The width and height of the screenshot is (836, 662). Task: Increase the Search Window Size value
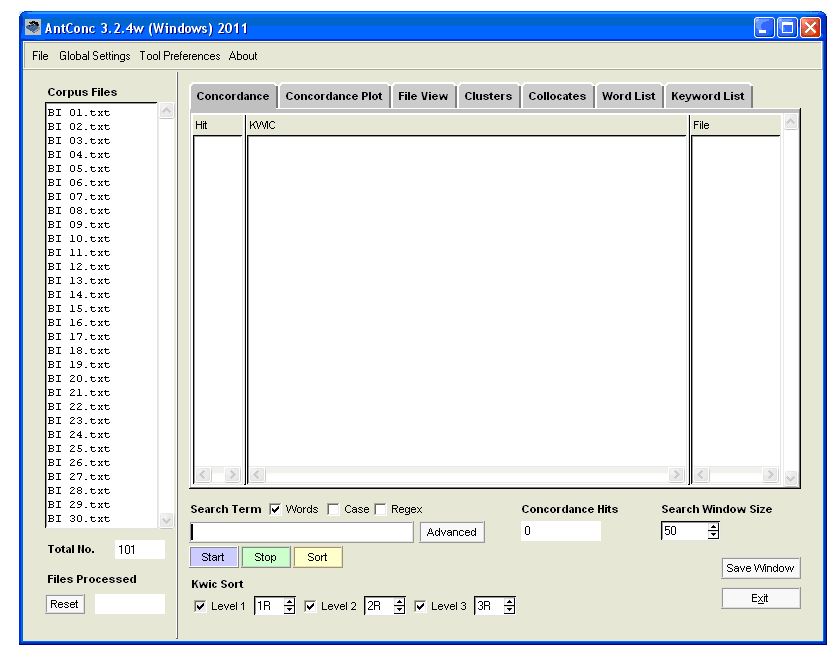[713, 527]
